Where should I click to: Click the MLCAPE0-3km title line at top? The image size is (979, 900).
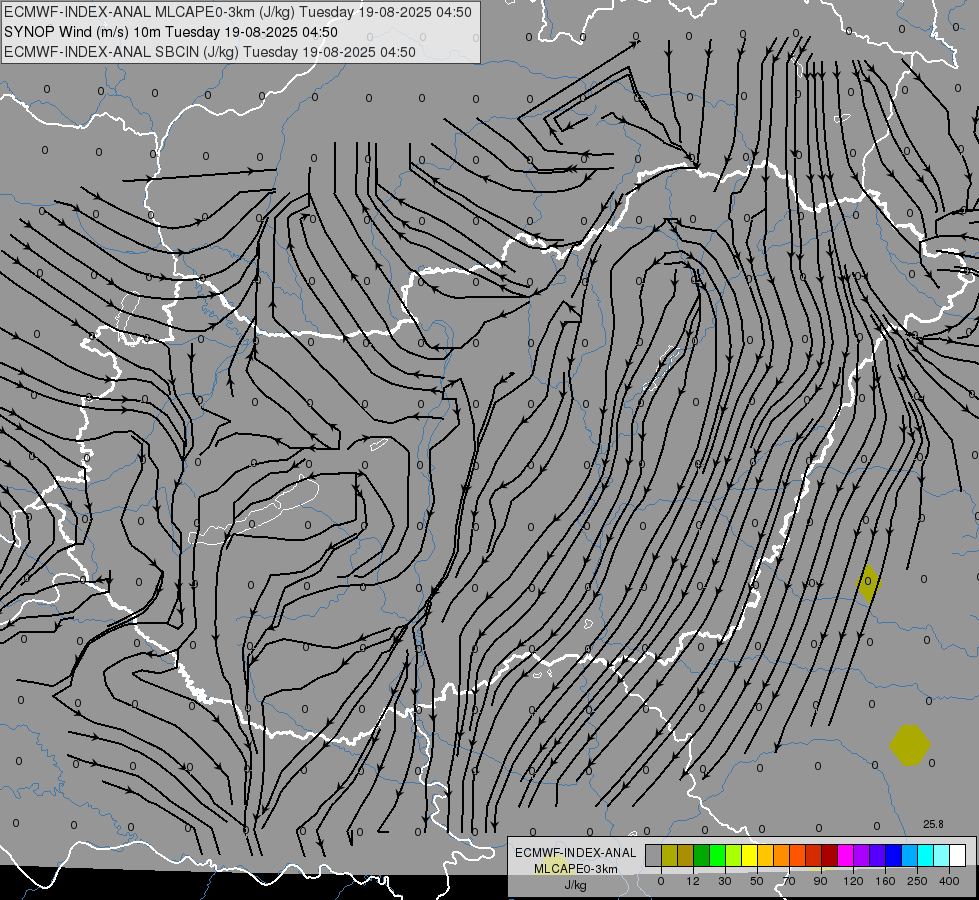point(237,12)
